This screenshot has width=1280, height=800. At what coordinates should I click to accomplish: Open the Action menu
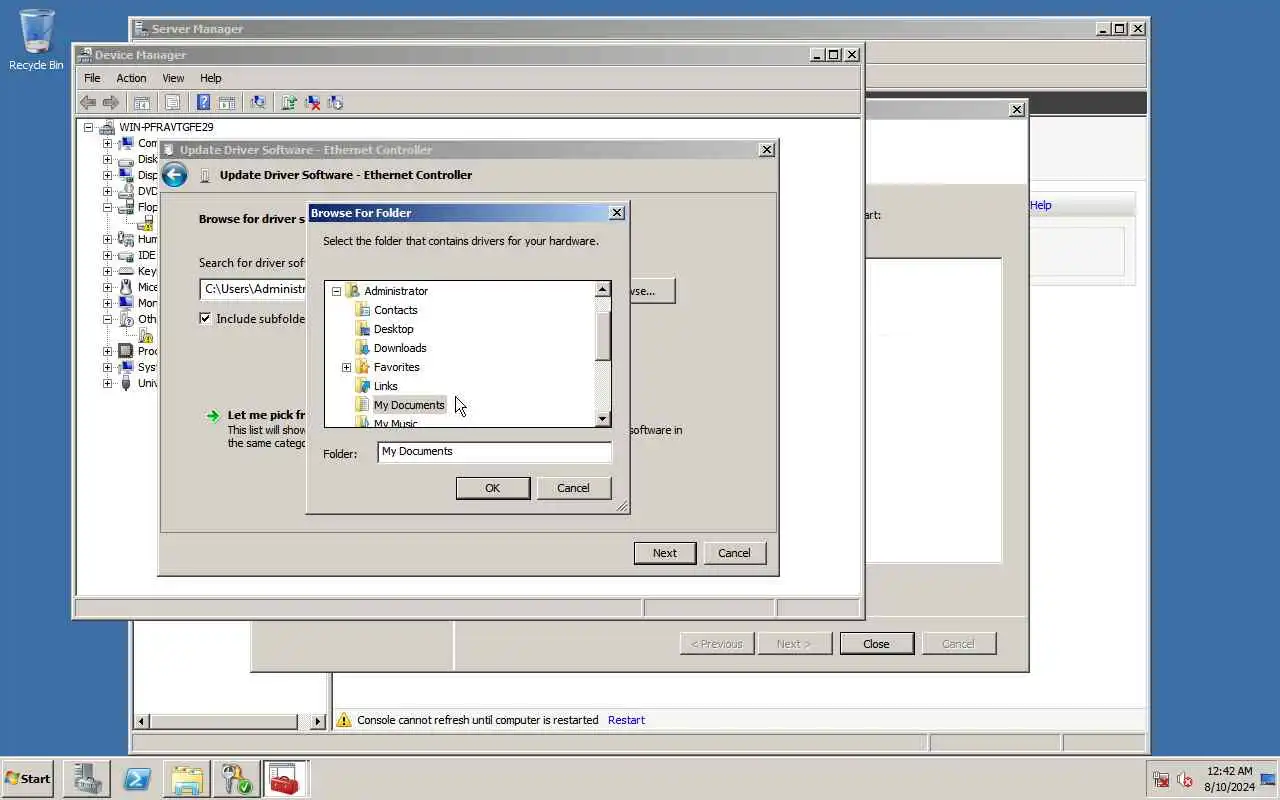[131, 78]
